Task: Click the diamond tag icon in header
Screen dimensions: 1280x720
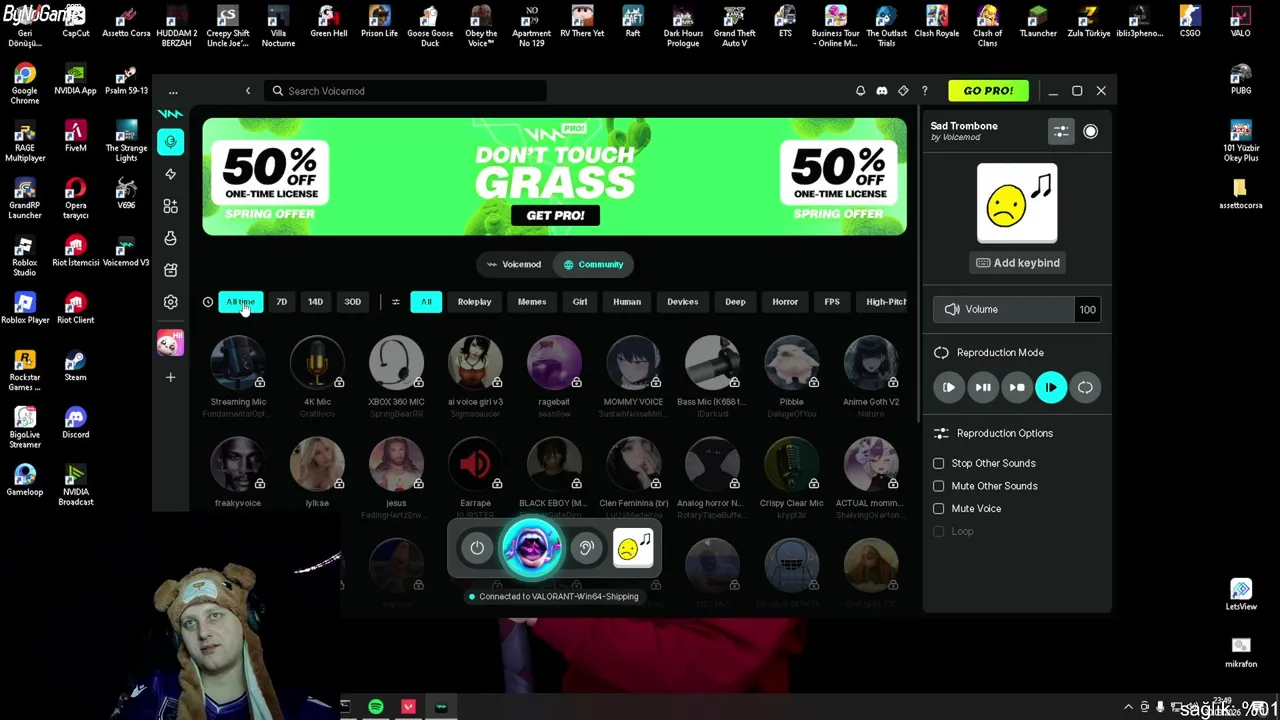Action: click(x=903, y=91)
